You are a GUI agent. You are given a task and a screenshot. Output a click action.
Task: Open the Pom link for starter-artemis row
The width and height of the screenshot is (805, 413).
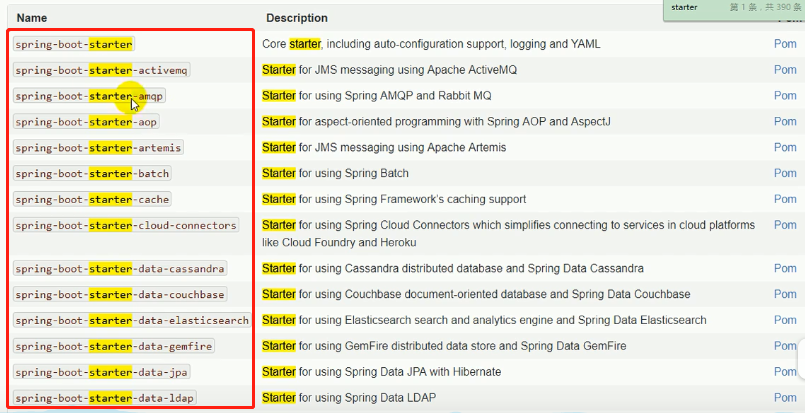785,147
